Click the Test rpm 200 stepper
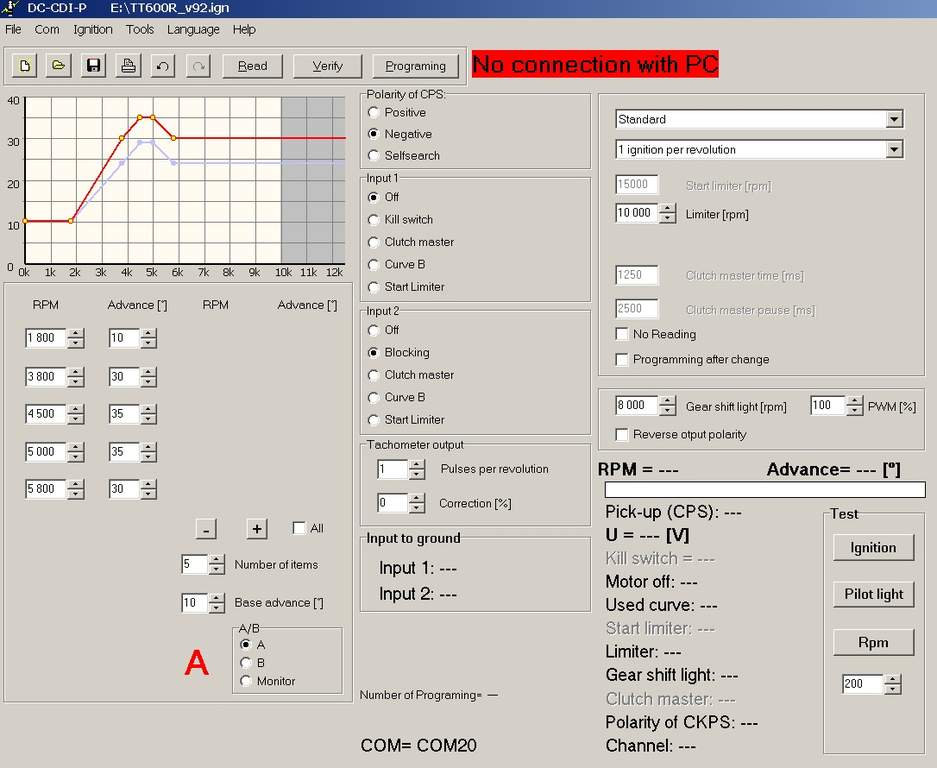Image resolution: width=937 pixels, height=768 pixels. [893, 684]
